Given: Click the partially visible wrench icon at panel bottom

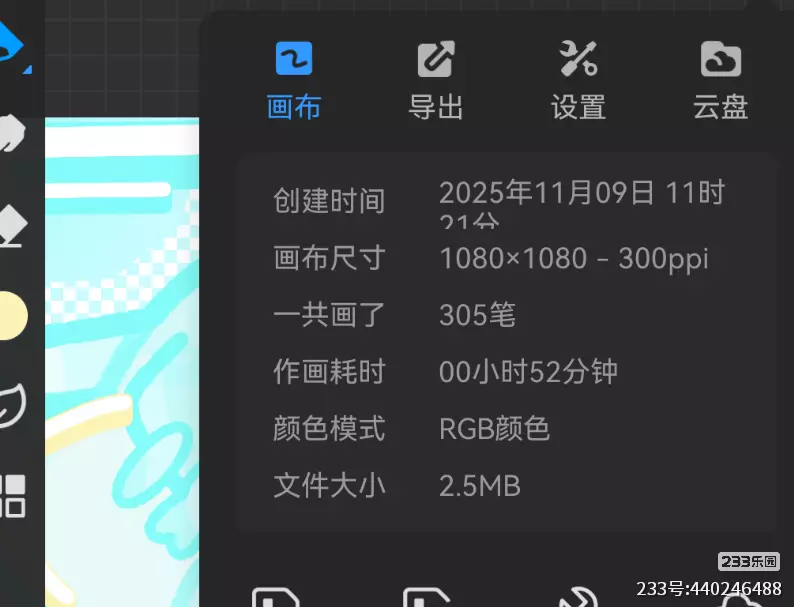Looking at the screenshot, I should (579, 597).
